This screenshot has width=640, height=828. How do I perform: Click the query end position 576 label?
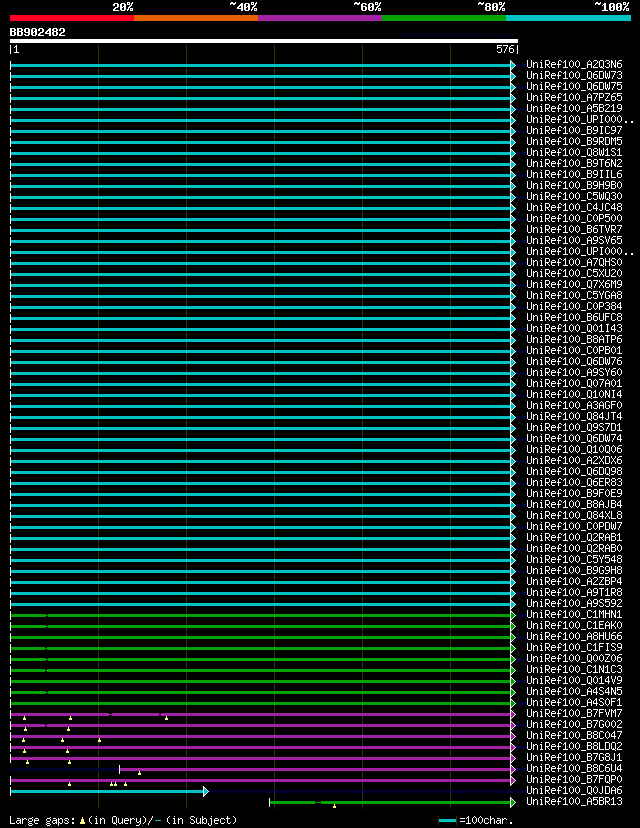[x=505, y=49]
